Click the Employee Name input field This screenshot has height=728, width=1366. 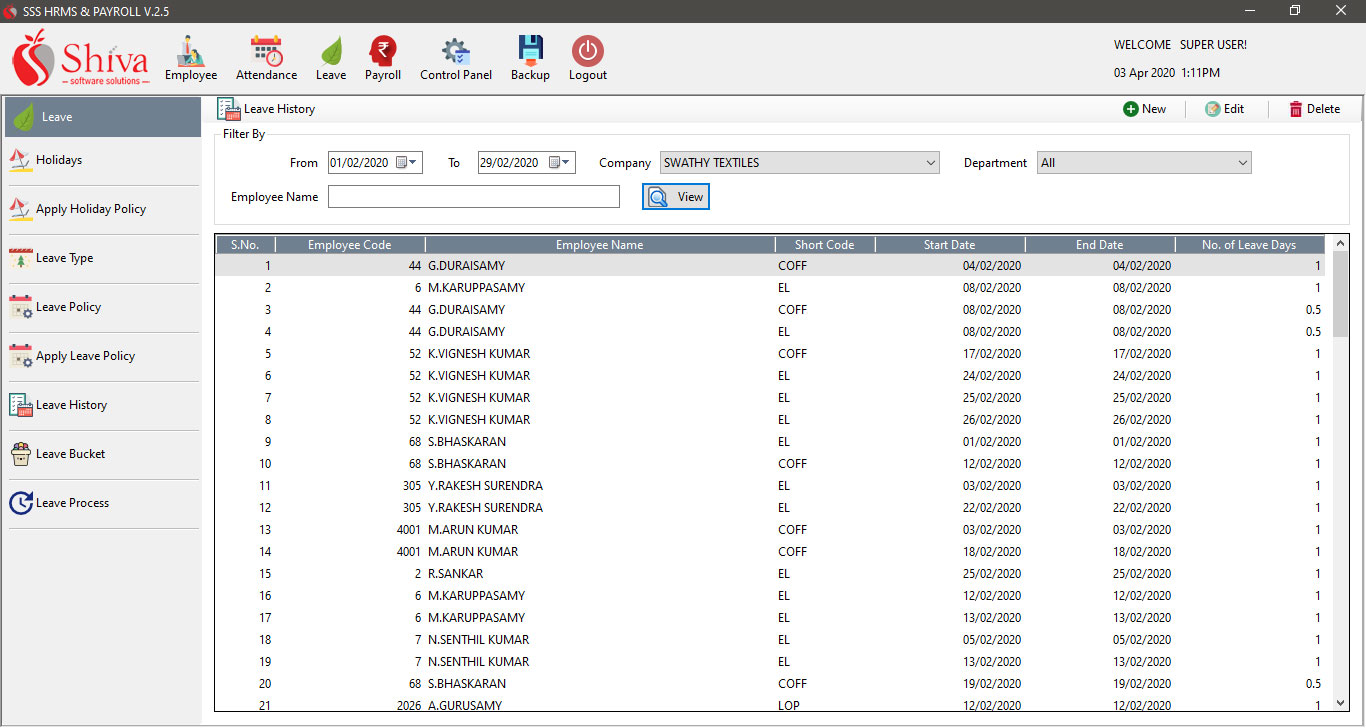(x=473, y=197)
